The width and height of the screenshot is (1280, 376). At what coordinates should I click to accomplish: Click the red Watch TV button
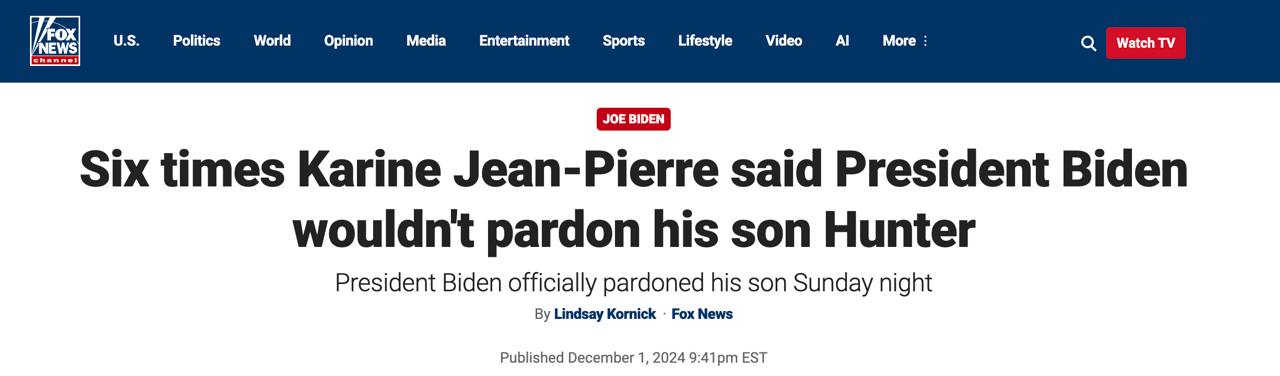(1146, 43)
